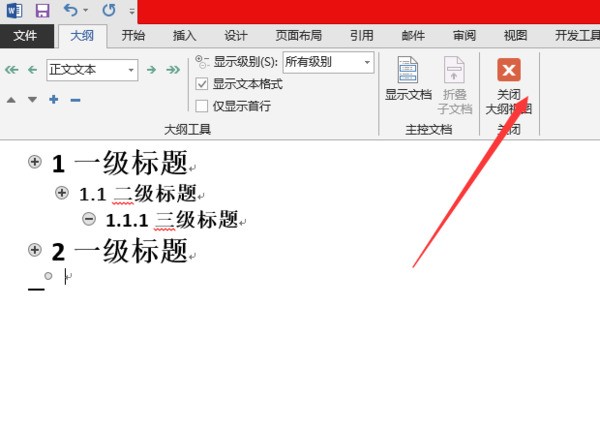Toggle 显示文本格式 checkbox
Viewport: 600px width, 429px height.
[202, 84]
